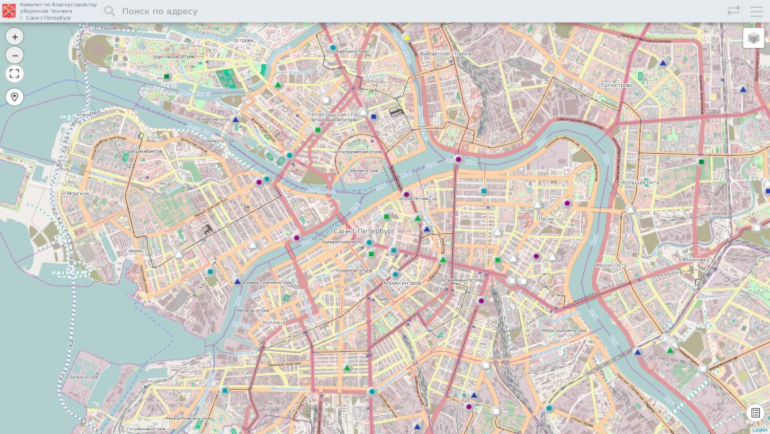Zoom in with the plus button

pos(15,36)
